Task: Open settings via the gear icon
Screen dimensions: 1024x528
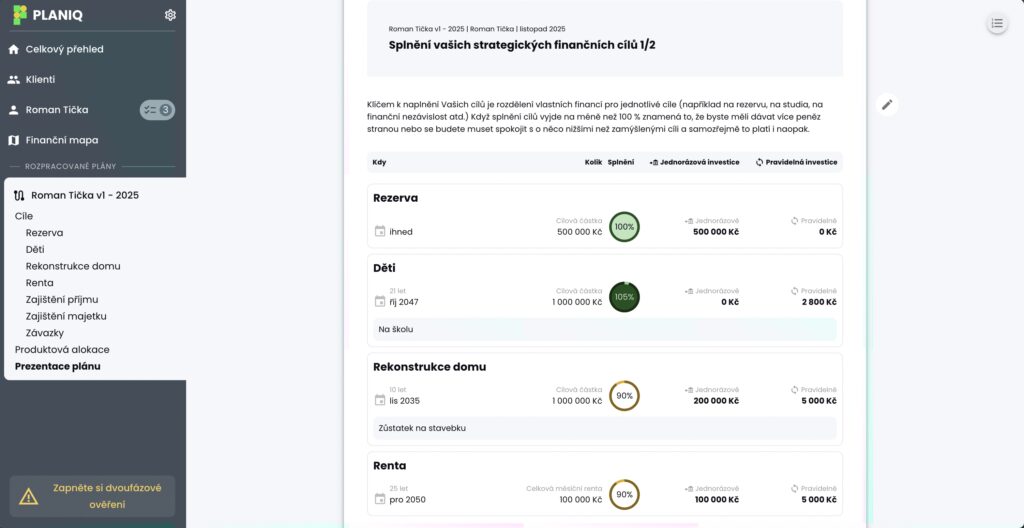Action: 170,15
